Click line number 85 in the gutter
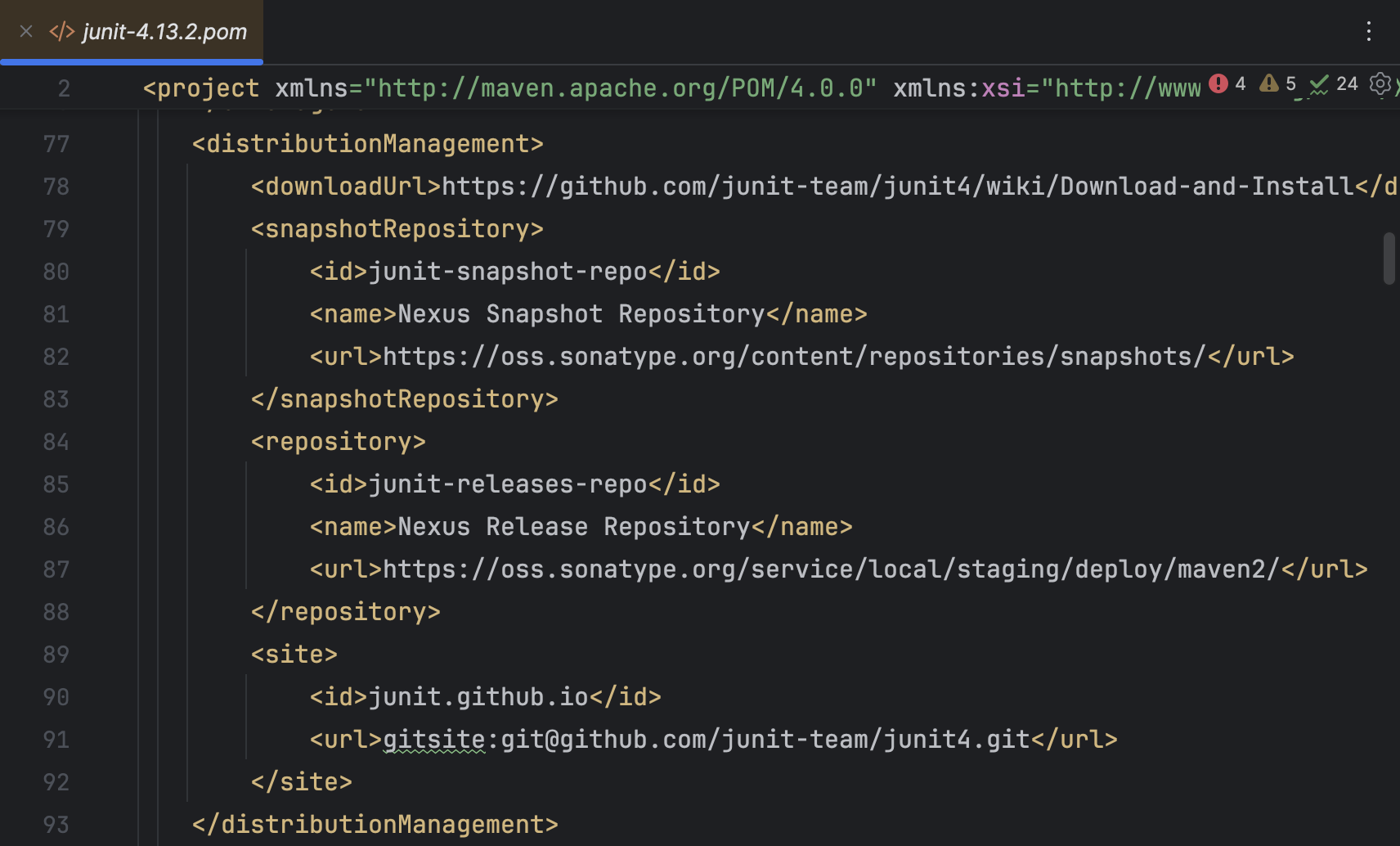Viewport: 1400px width, 846px height. click(x=56, y=484)
